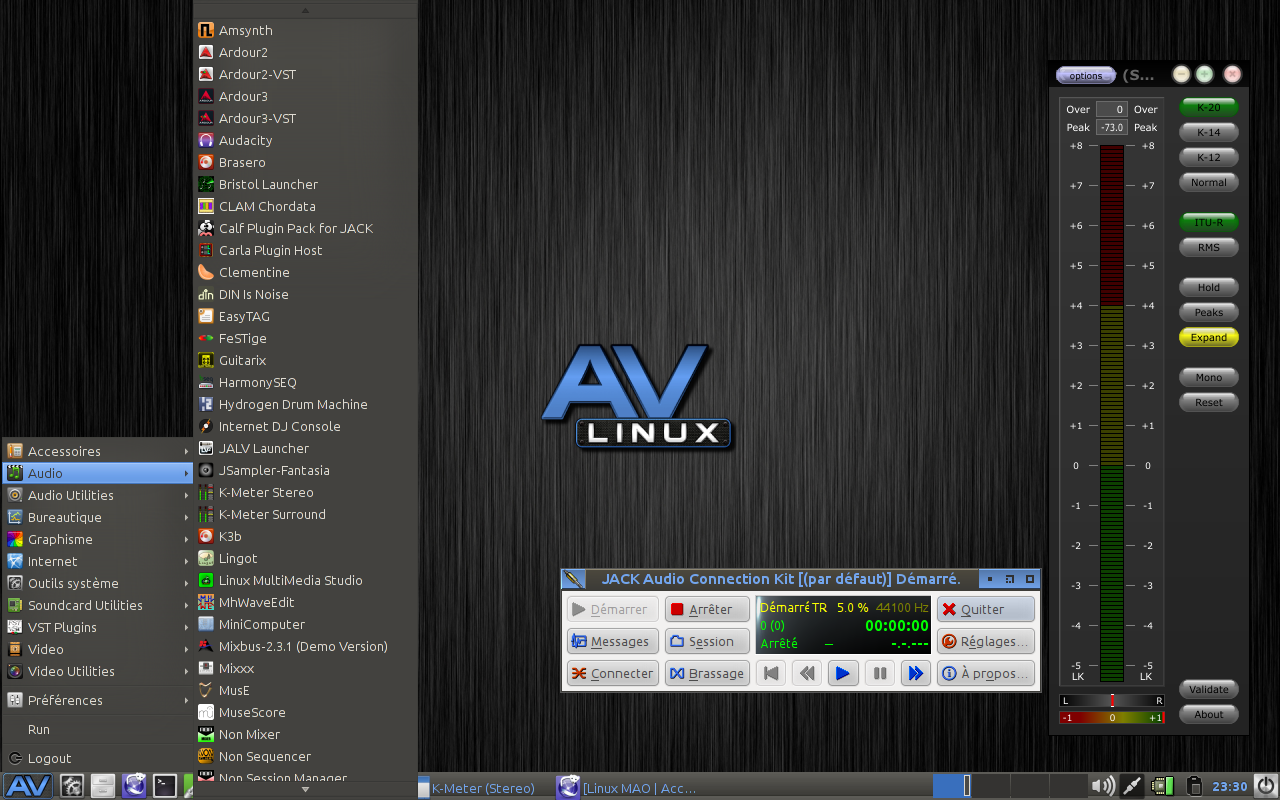The height and width of the screenshot is (800, 1280).
Task: Choose Run in the main menu
Action: tap(98, 729)
